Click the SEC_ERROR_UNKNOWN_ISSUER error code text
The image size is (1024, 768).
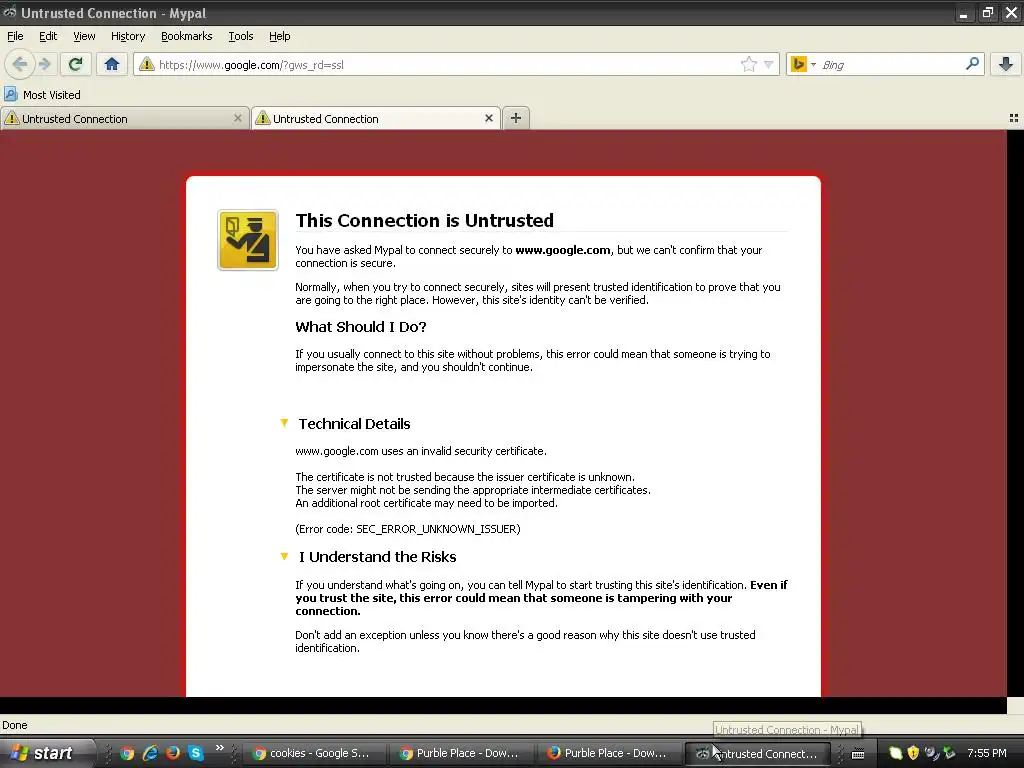pos(438,529)
